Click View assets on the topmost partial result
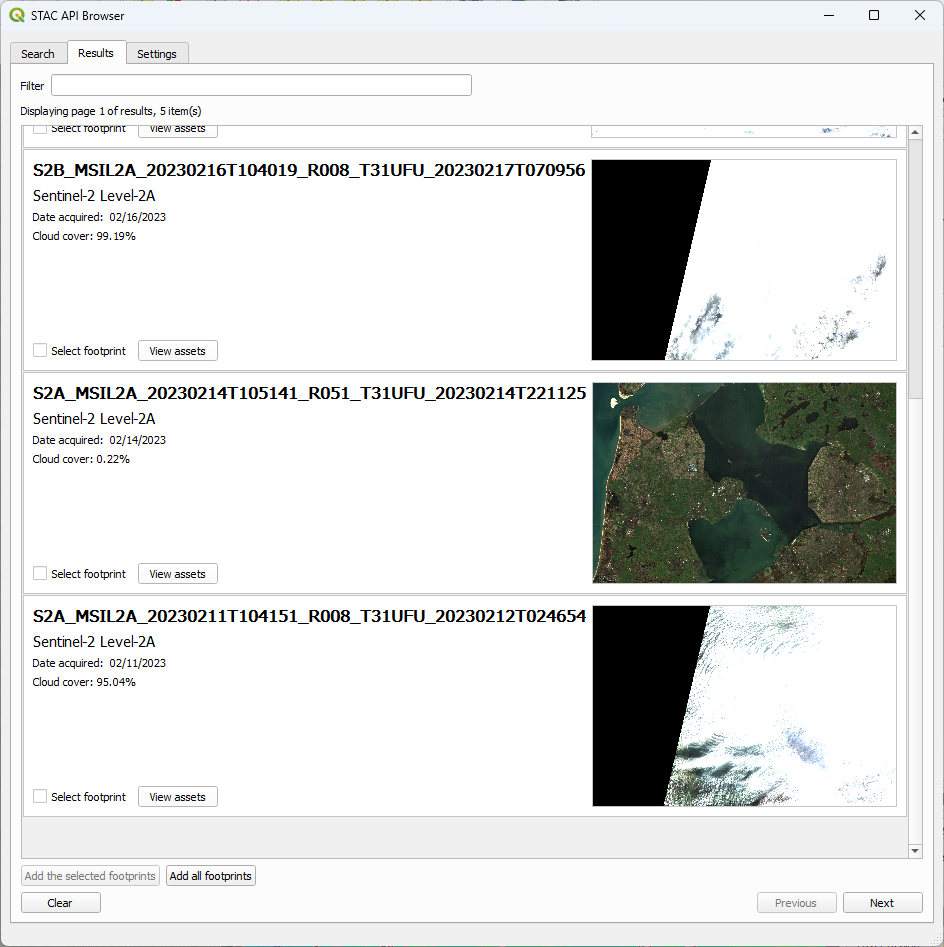This screenshot has height=947, width=944. coord(177,128)
